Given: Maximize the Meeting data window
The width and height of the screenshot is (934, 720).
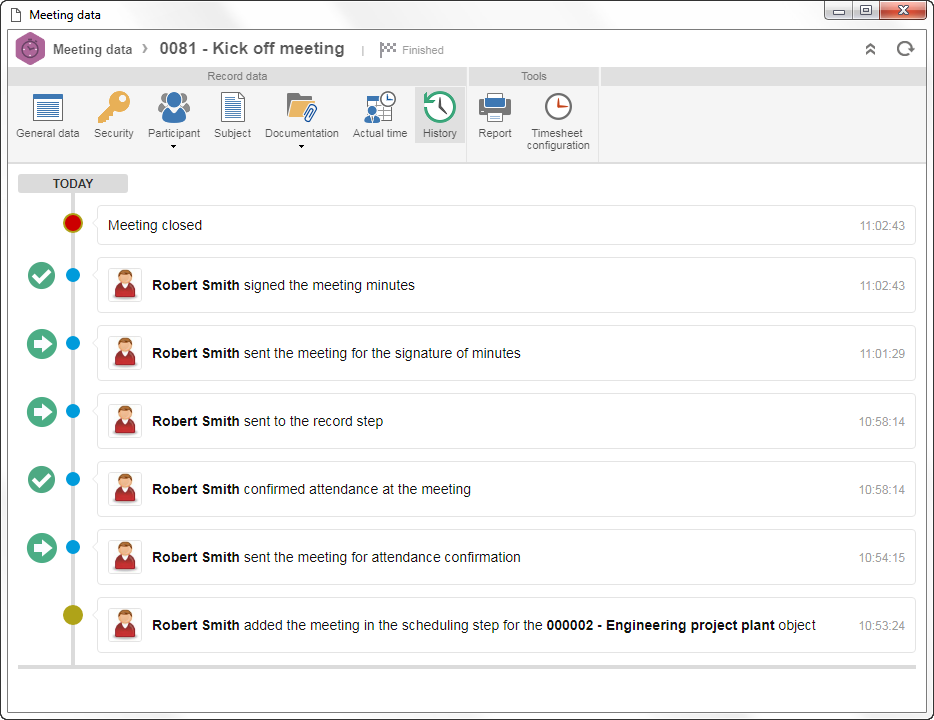Looking at the screenshot, I should click(866, 10).
